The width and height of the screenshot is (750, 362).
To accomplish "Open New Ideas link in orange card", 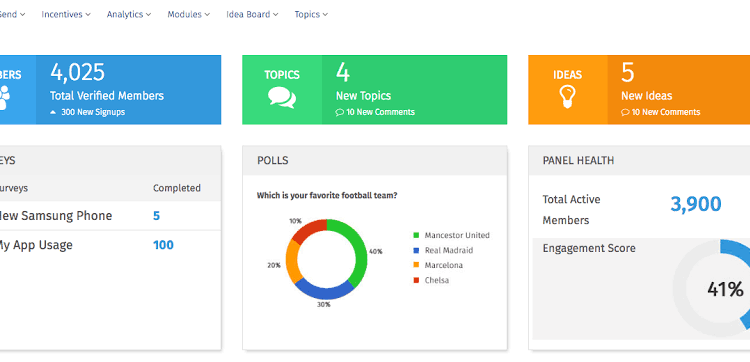I will tap(647, 96).
